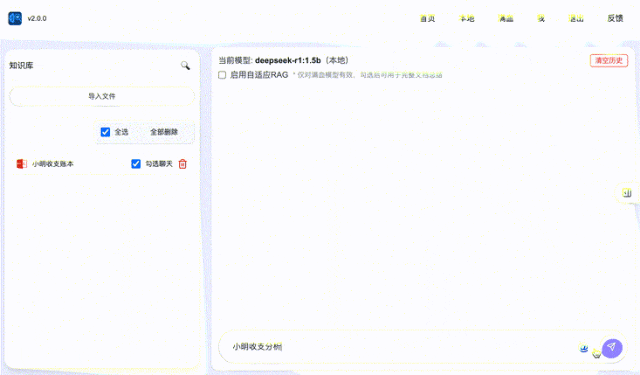The image size is (640, 375).
Task: Open the nav tab between 本地 and 我
Action: [506, 19]
